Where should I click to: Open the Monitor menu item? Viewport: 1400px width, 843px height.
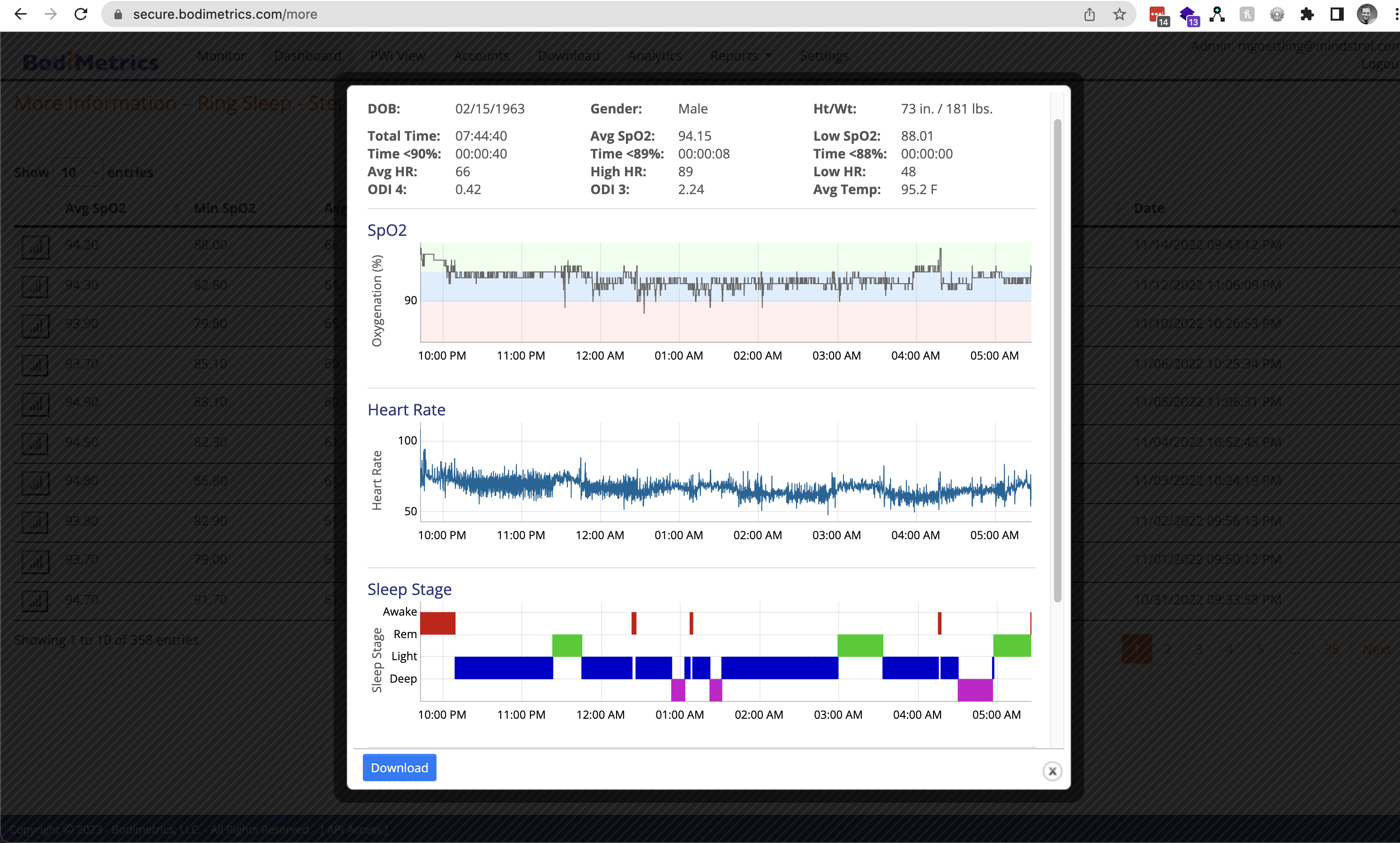[x=221, y=56]
